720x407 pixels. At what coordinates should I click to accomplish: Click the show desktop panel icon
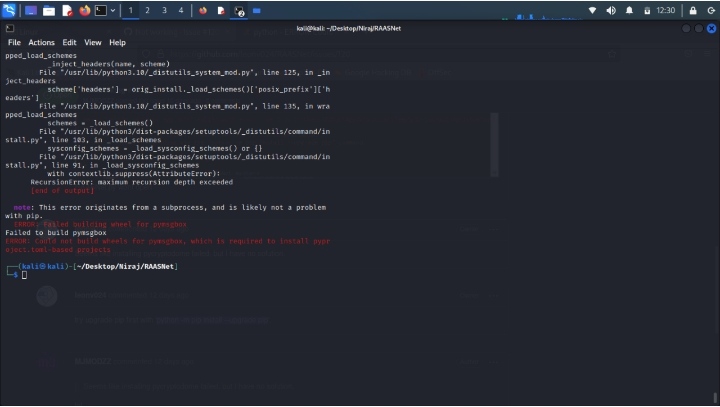click(x=31, y=11)
